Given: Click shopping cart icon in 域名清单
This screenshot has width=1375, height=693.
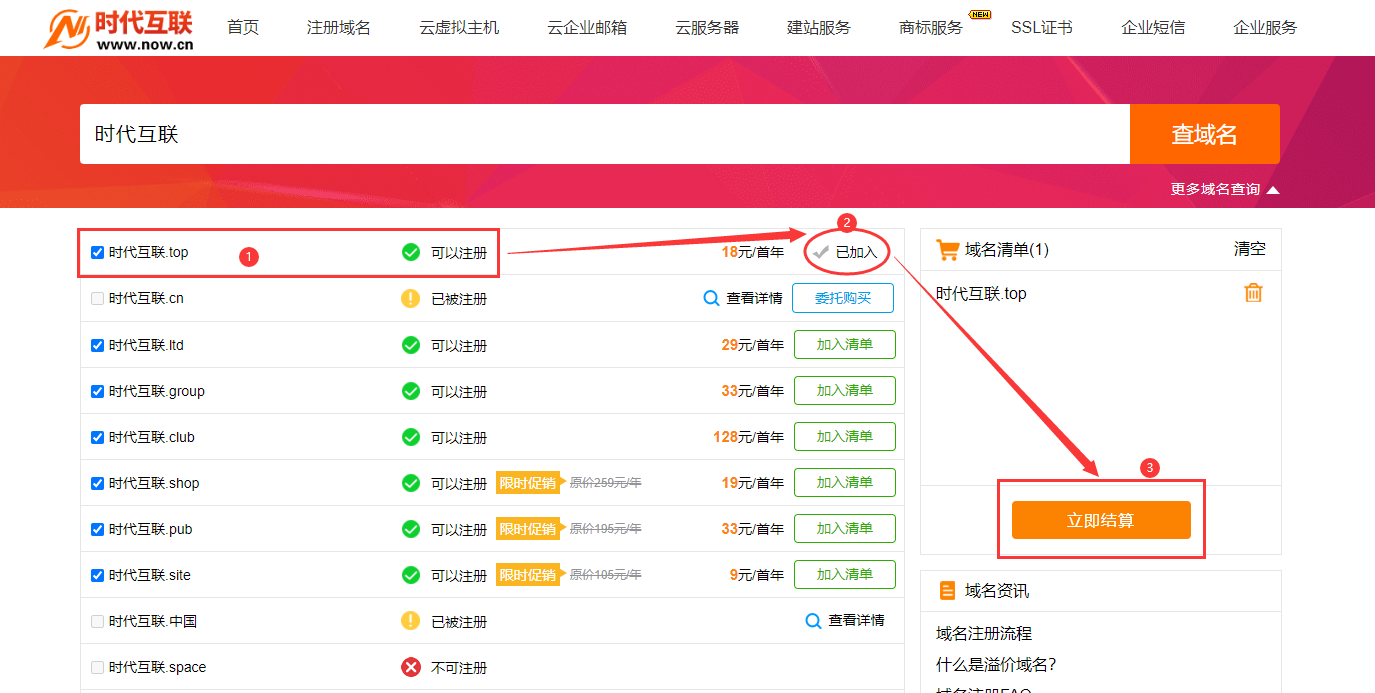Looking at the screenshot, I should (x=946, y=249).
